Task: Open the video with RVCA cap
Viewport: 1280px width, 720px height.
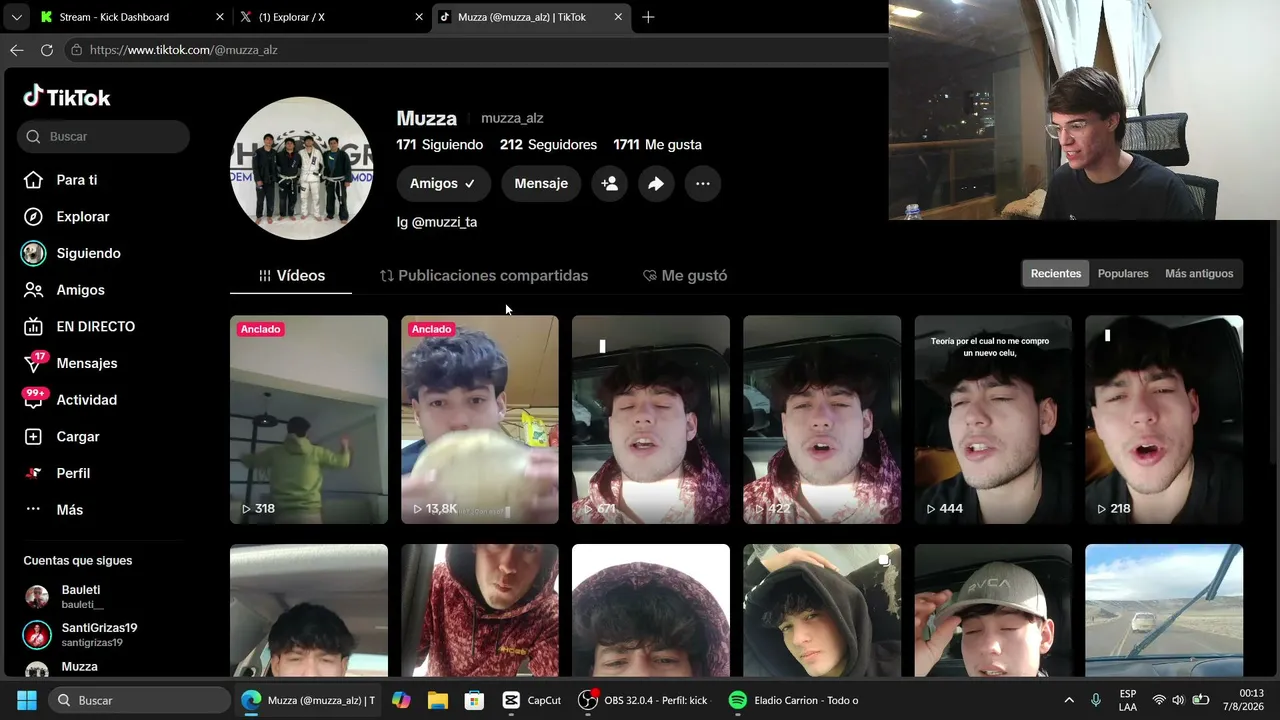Action: coord(993,610)
